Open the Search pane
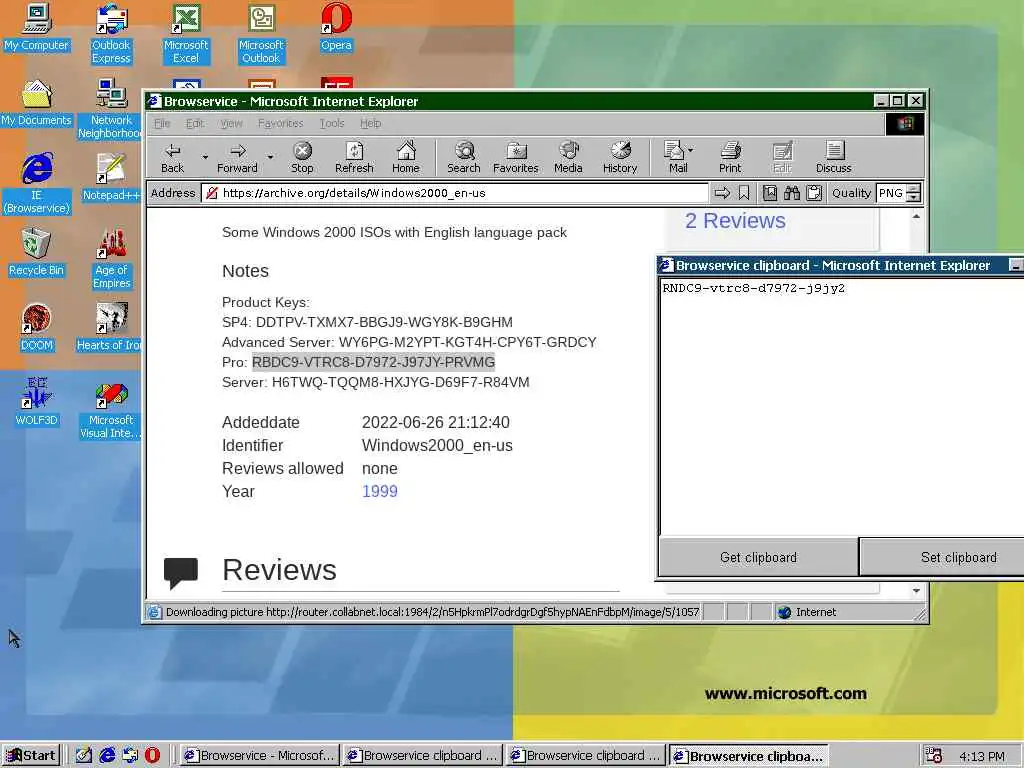Screen dimensions: 1024x768 pos(464,158)
